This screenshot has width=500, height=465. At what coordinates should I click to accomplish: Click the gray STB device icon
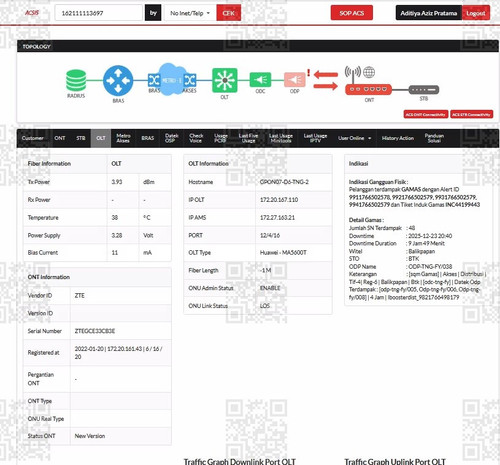424,90
